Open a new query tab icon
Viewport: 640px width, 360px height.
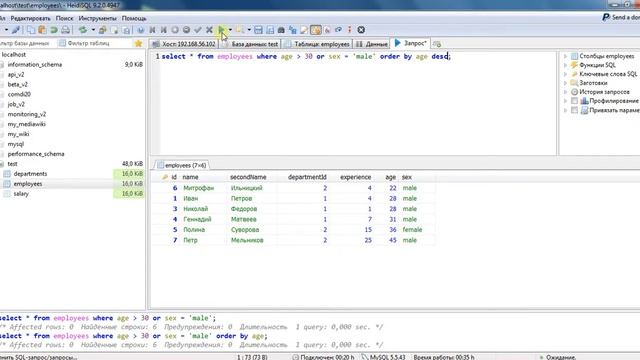coord(437,44)
